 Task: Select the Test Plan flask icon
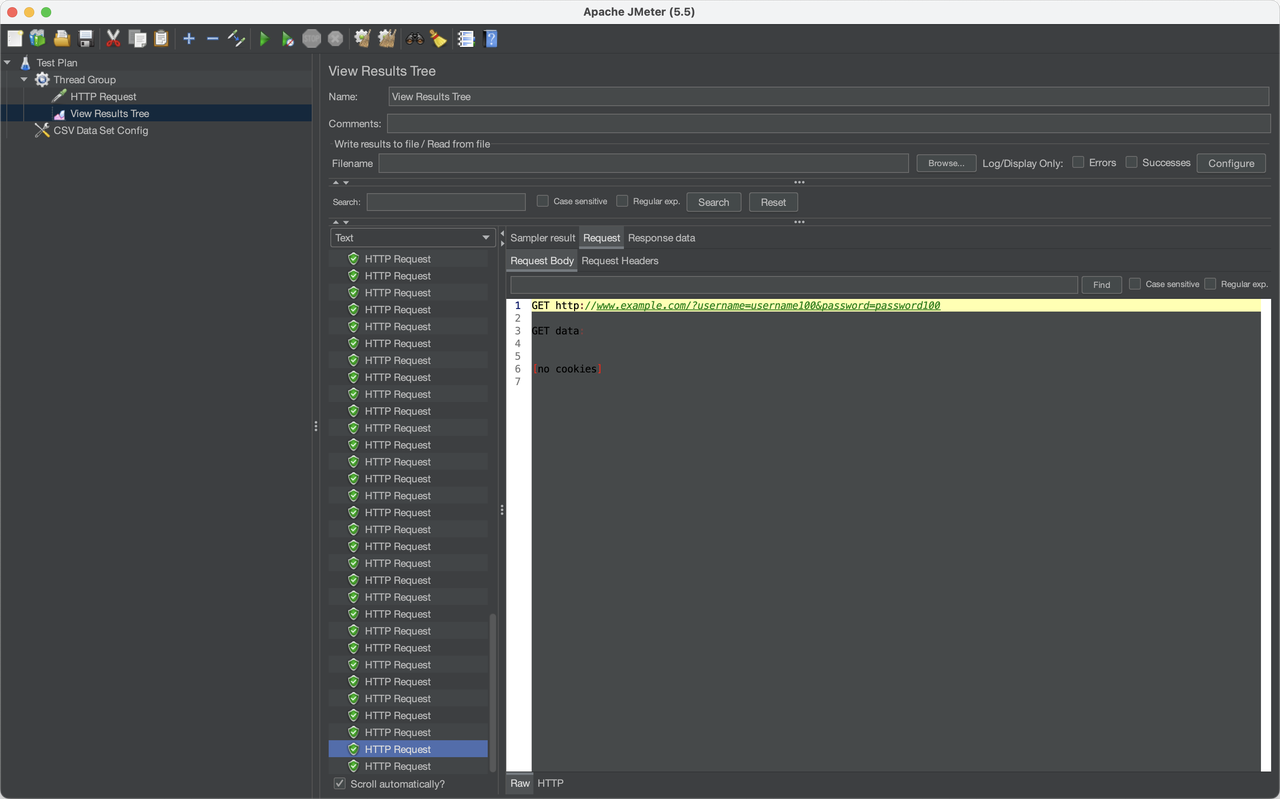point(25,62)
